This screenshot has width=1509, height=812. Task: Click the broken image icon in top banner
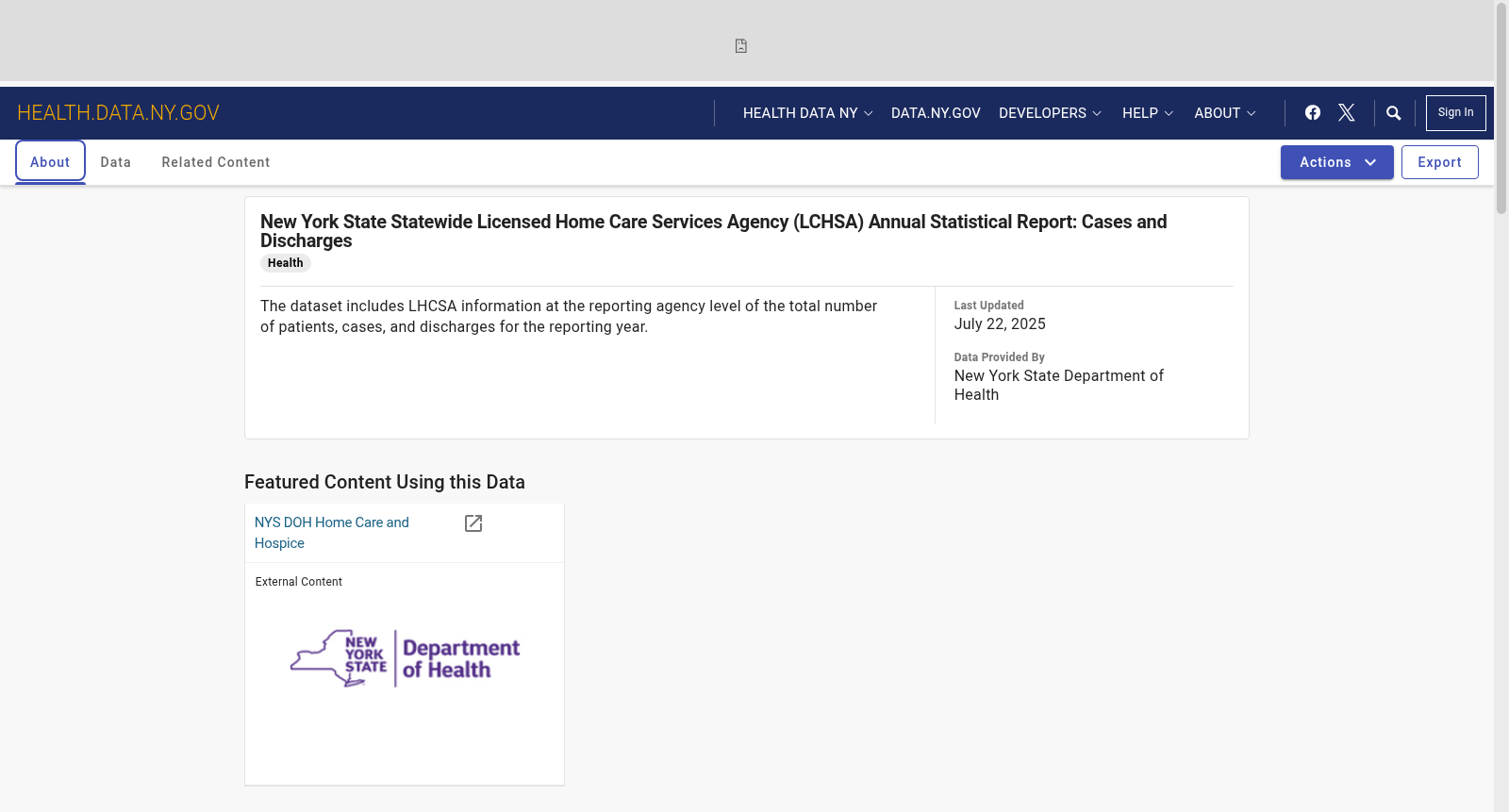click(741, 46)
